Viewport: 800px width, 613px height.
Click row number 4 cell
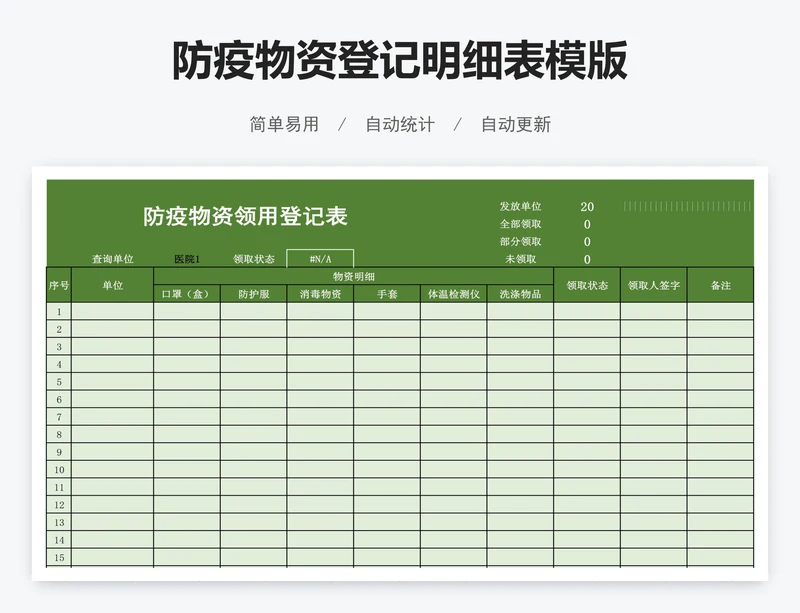click(x=59, y=364)
